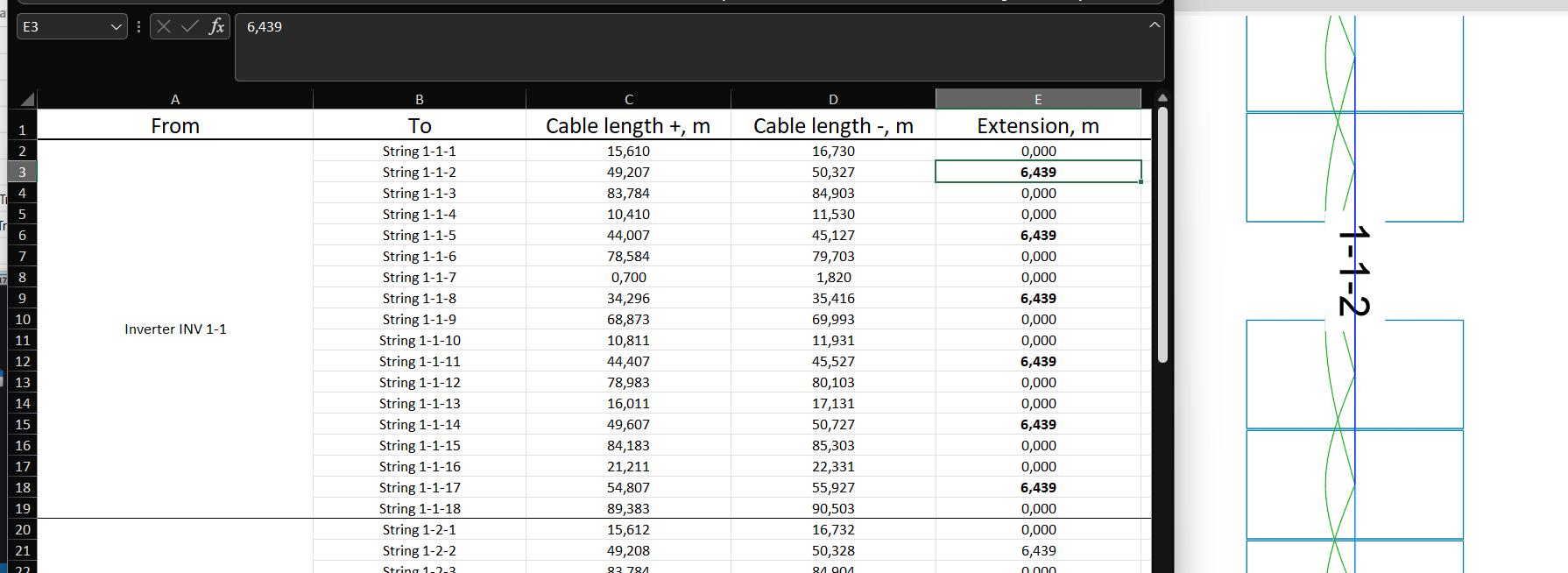Click the 'From' header cell
The width and height of the screenshot is (1568, 573).
tap(175, 125)
